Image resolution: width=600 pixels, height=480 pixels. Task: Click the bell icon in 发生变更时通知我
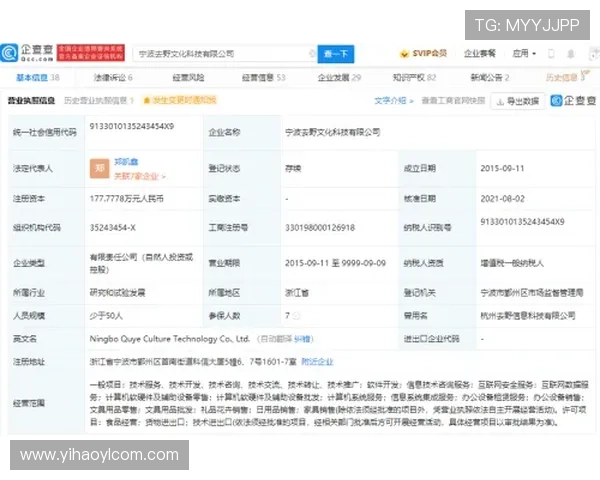(146, 101)
